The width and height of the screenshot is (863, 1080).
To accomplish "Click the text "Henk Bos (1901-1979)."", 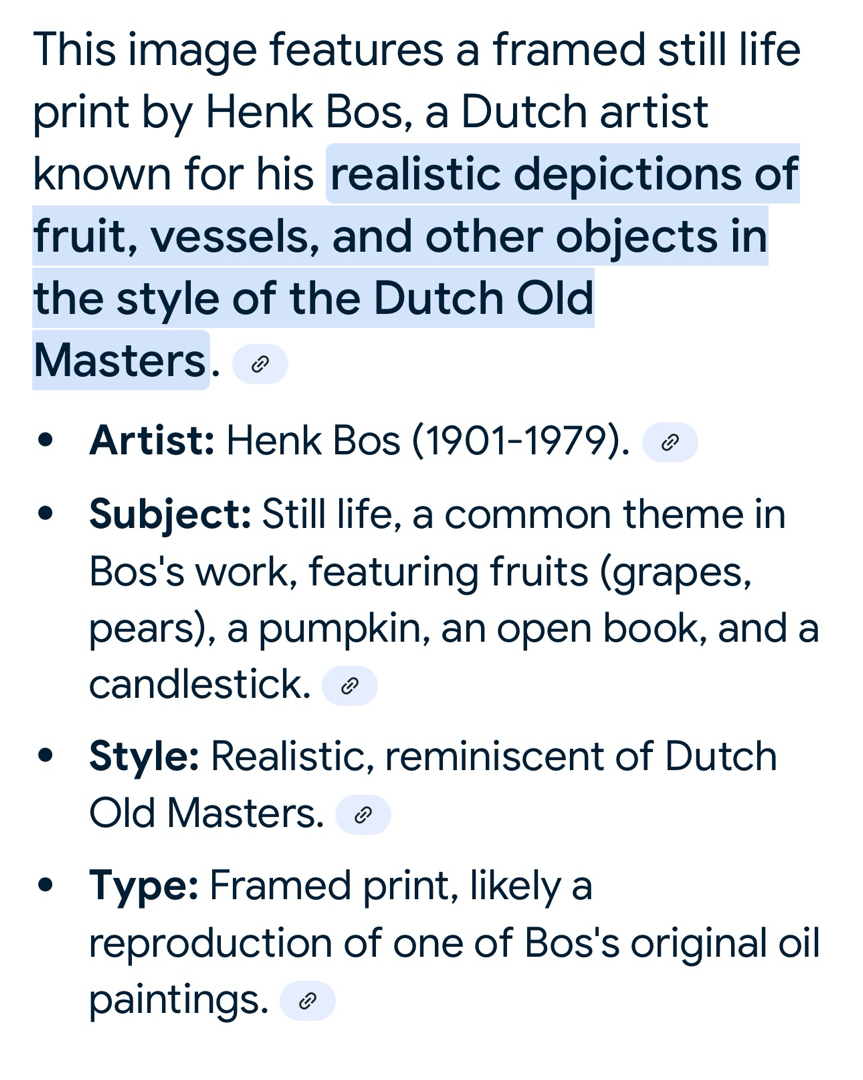I will pos(429,441).
